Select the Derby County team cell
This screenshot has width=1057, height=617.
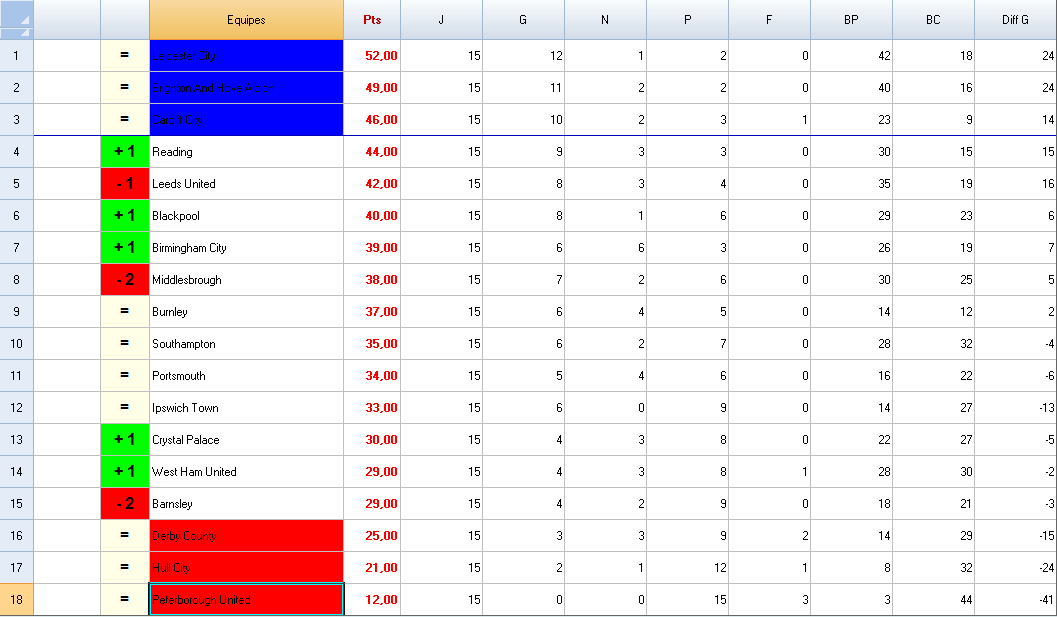coord(246,536)
